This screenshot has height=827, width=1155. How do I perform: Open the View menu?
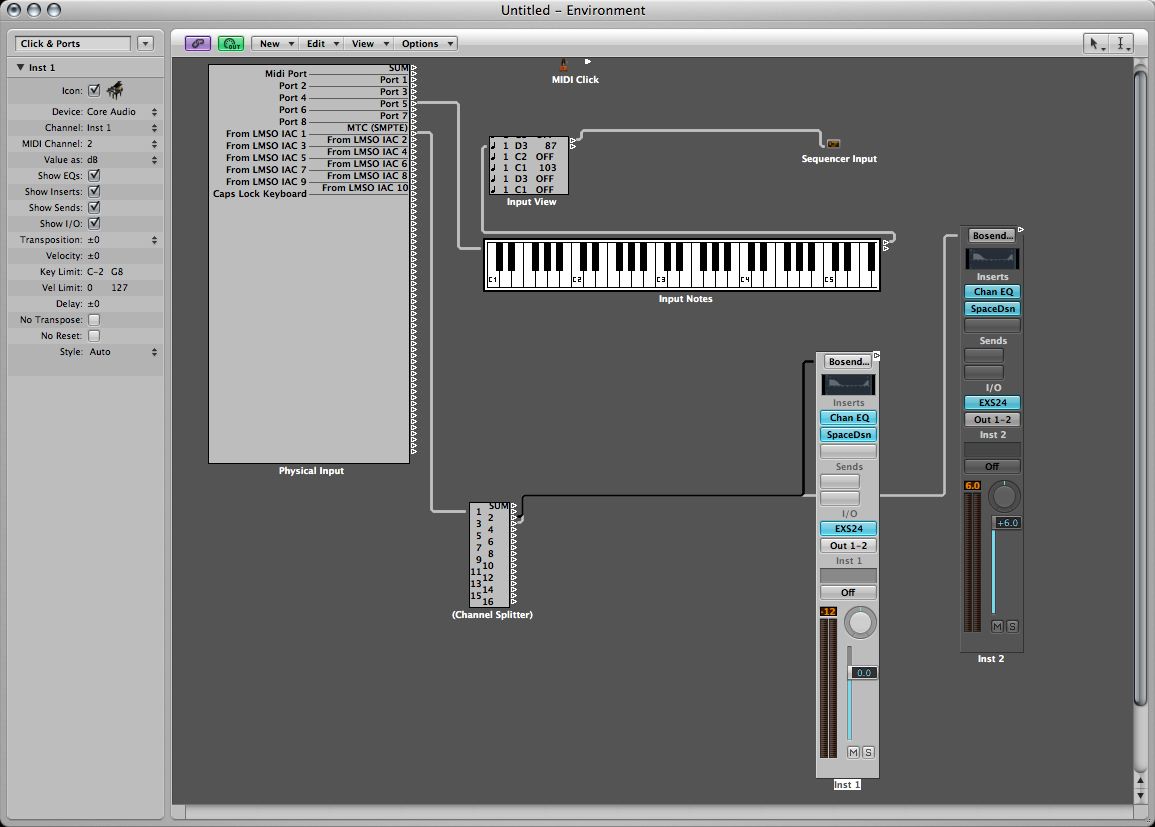click(x=370, y=43)
